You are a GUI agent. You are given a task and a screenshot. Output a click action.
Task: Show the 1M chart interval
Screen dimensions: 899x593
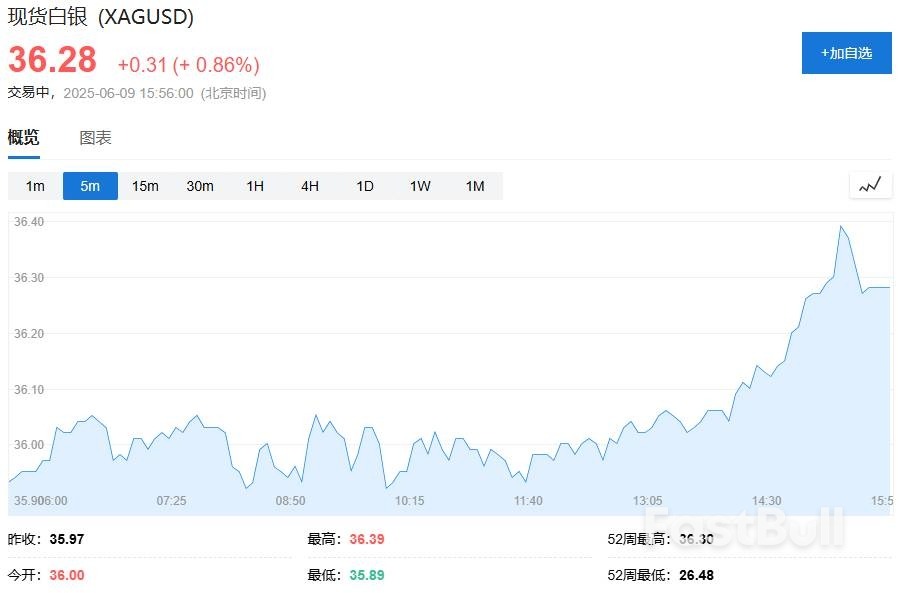475,186
